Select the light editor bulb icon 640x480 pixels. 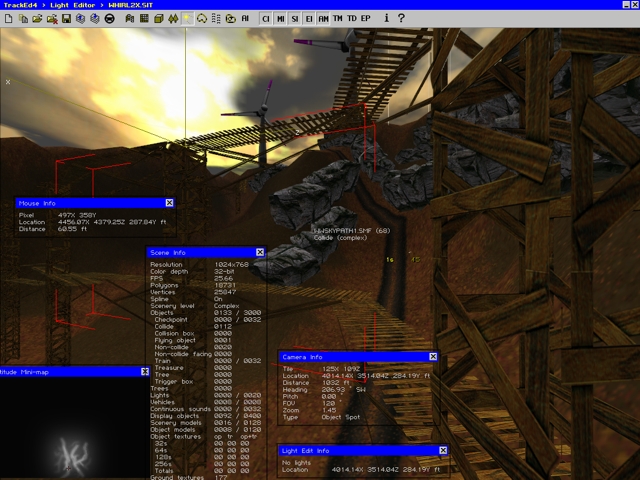(187, 18)
